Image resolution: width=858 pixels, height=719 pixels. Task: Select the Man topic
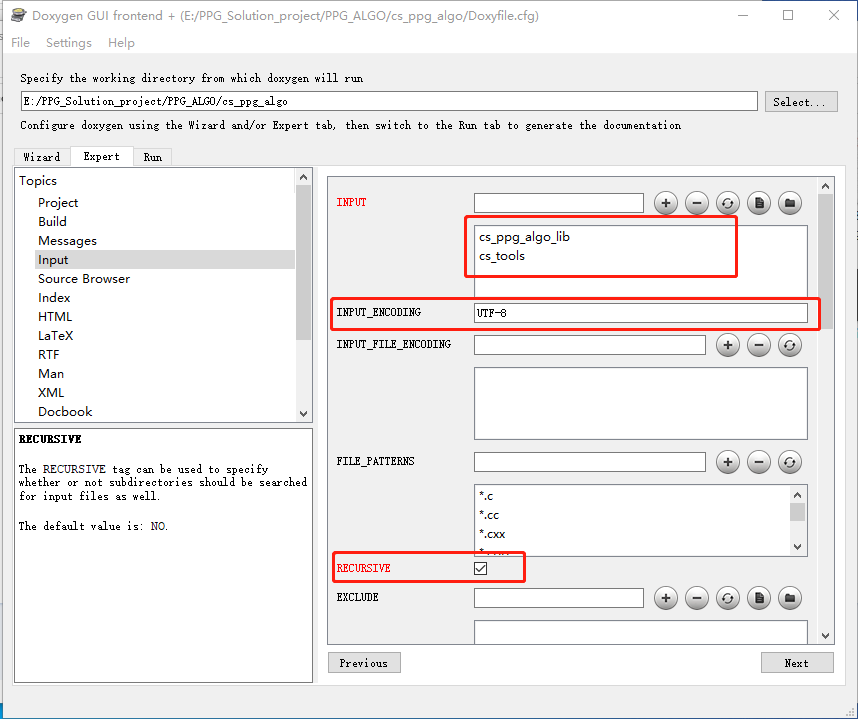coord(51,374)
